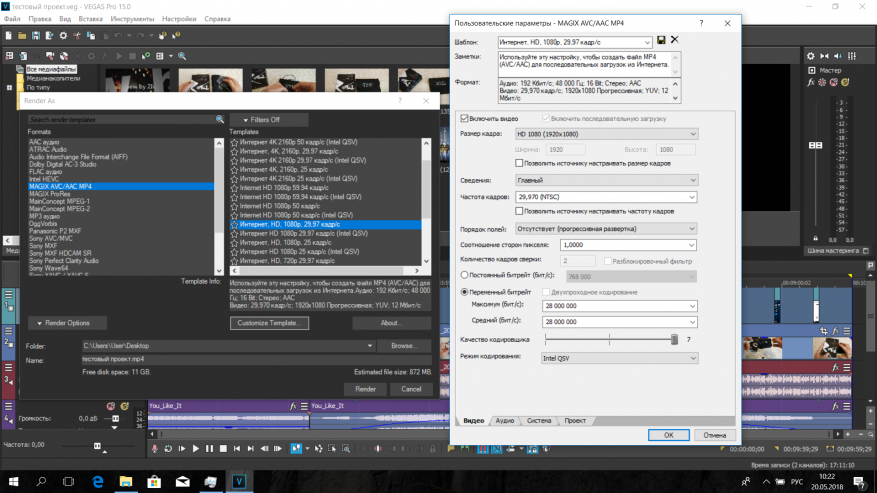Open the 'Режим кодирования' Intel QSV dropdown
Image resolution: width=877 pixels, height=493 pixels.
pyautogui.click(x=619, y=358)
